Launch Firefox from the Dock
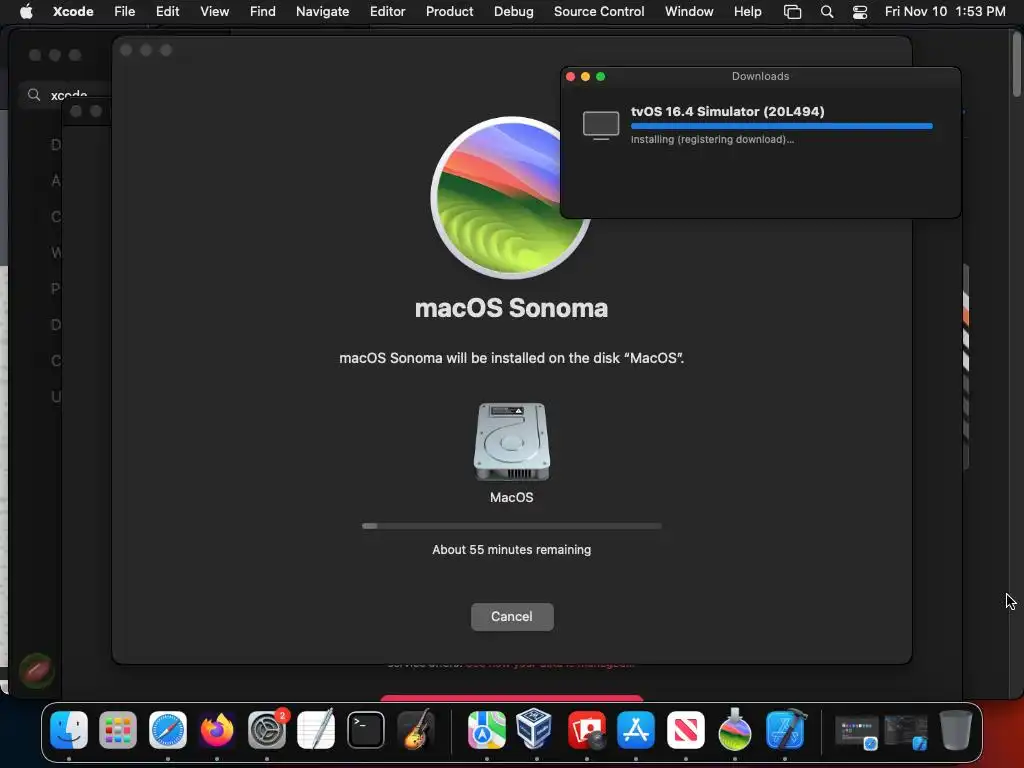1024x768 pixels. (x=217, y=729)
